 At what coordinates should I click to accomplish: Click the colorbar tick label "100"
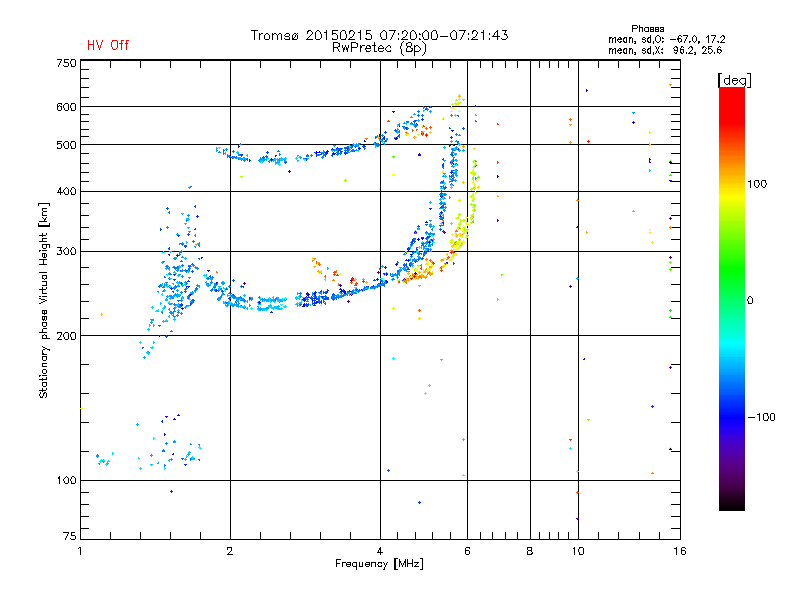click(757, 184)
